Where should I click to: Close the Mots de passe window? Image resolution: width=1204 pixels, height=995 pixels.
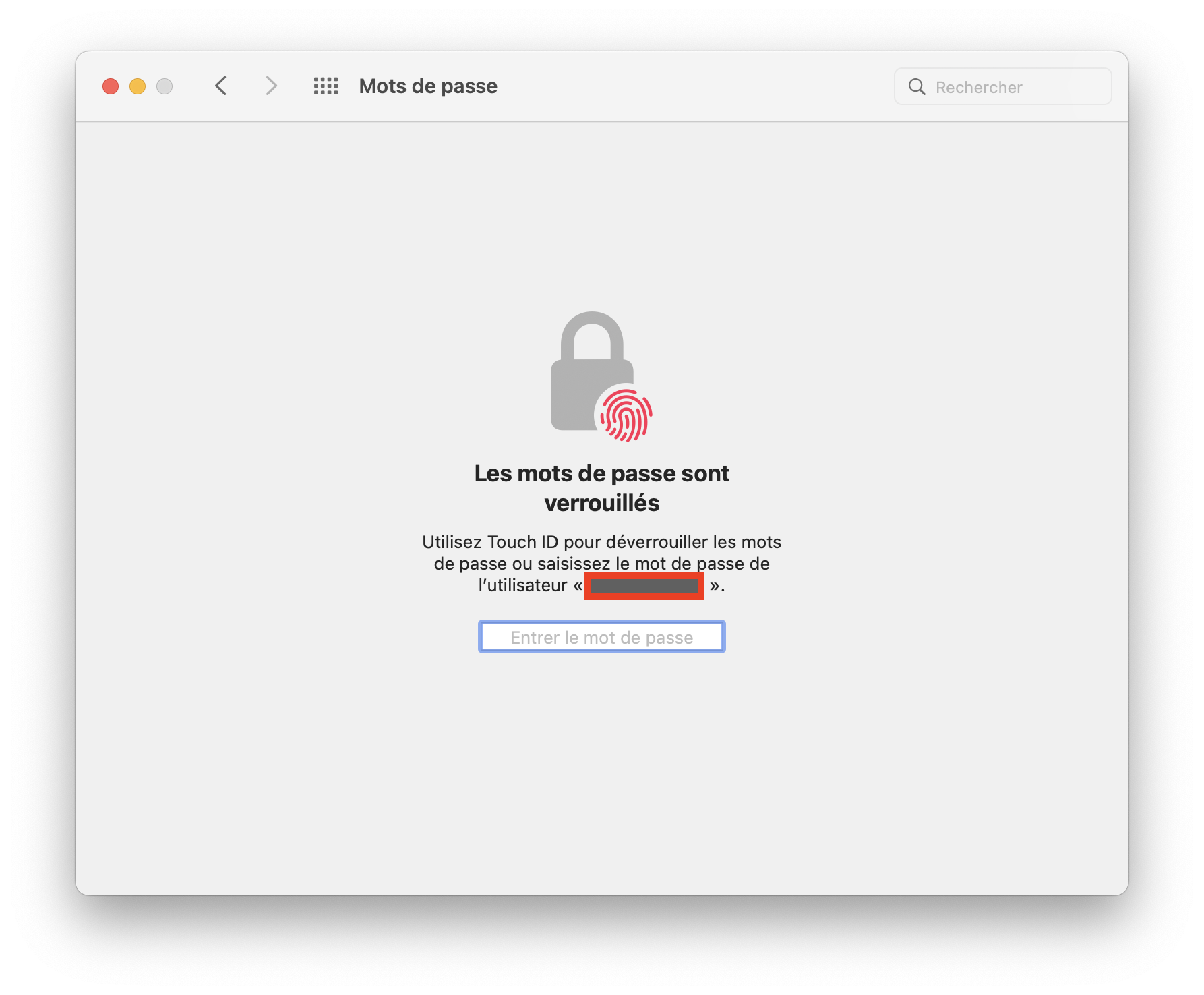pyautogui.click(x=111, y=86)
